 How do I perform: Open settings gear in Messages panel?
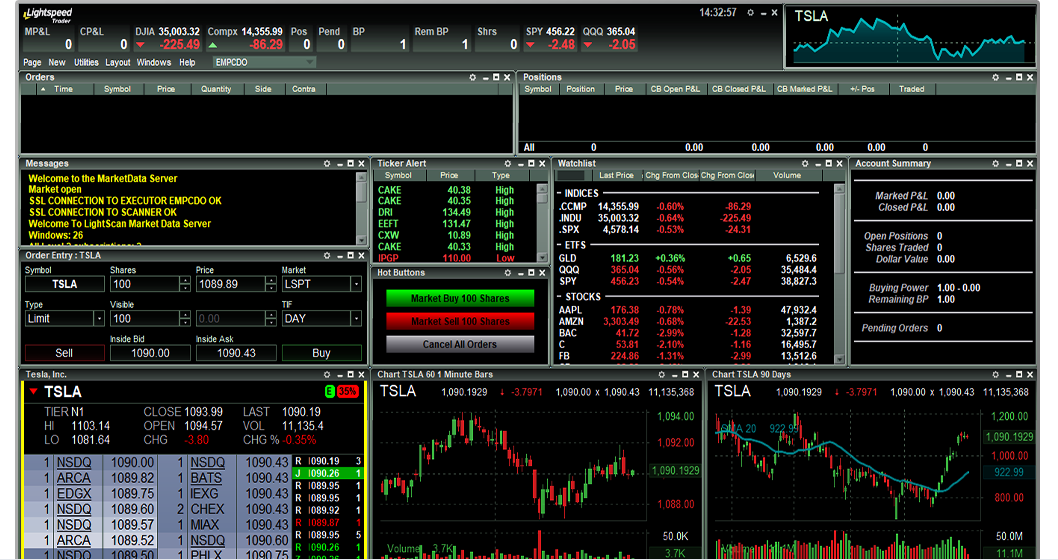327,164
